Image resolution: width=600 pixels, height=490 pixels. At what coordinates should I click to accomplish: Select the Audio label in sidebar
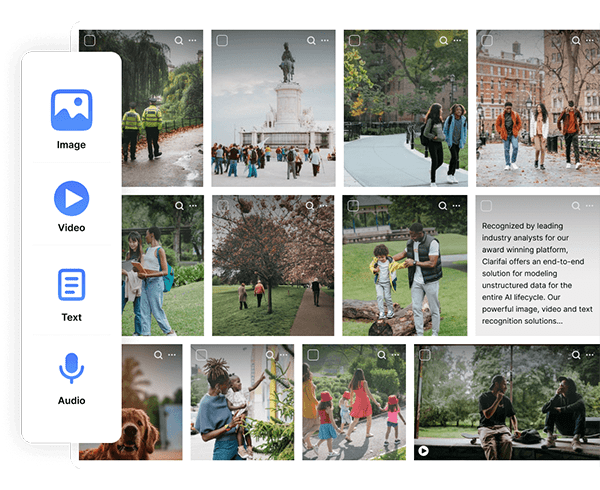pyautogui.click(x=71, y=401)
